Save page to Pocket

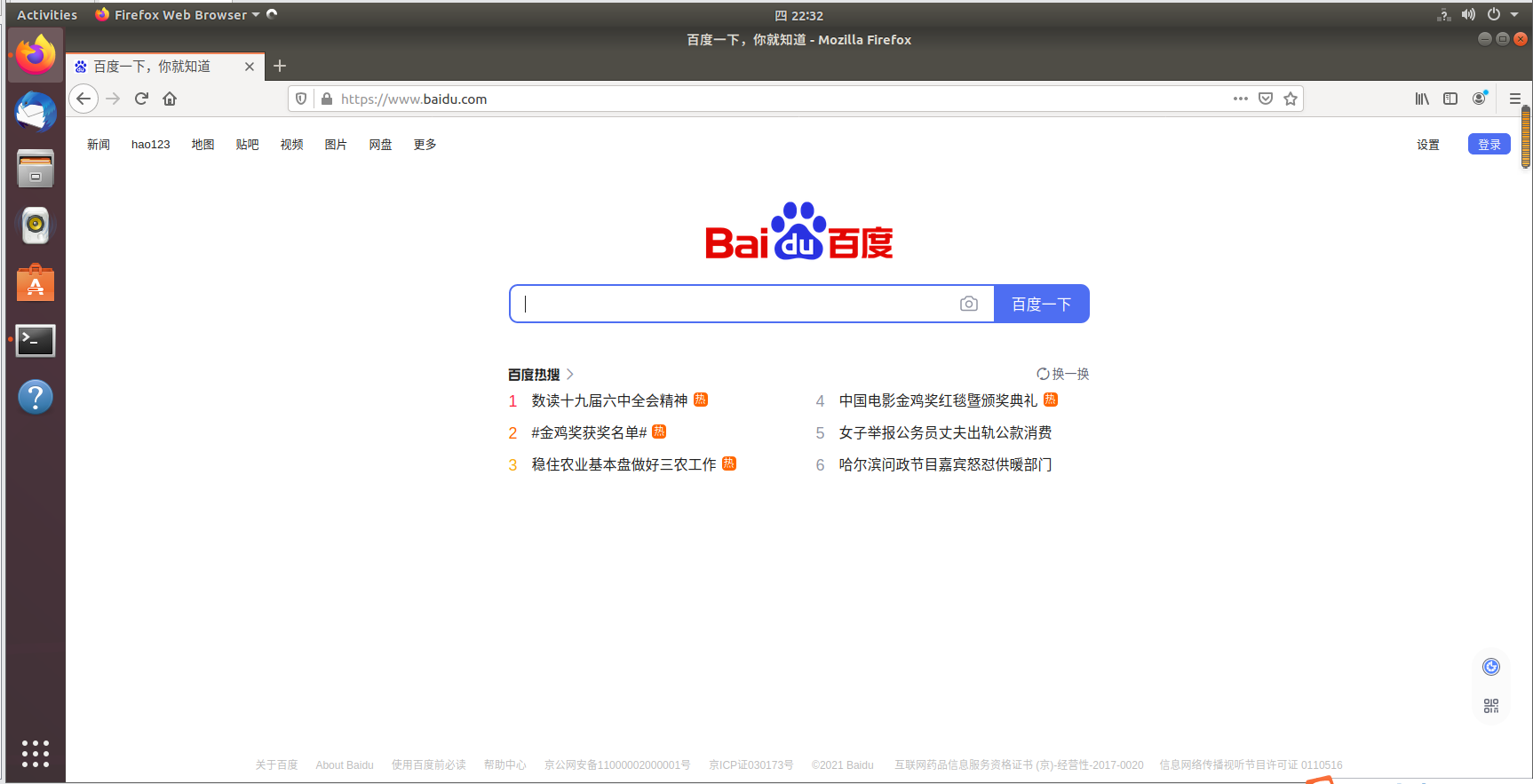(1266, 99)
